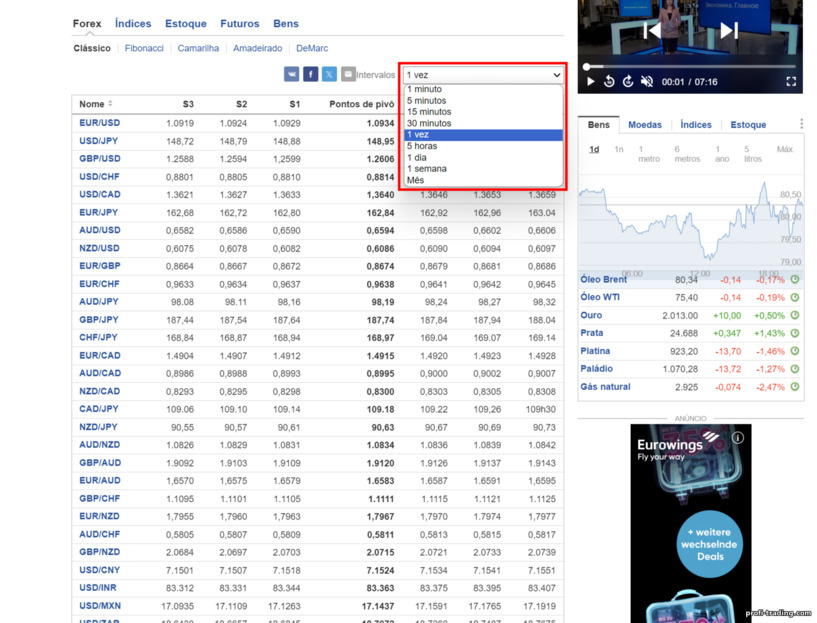Set chart range to 1 ano

point(722,154)
